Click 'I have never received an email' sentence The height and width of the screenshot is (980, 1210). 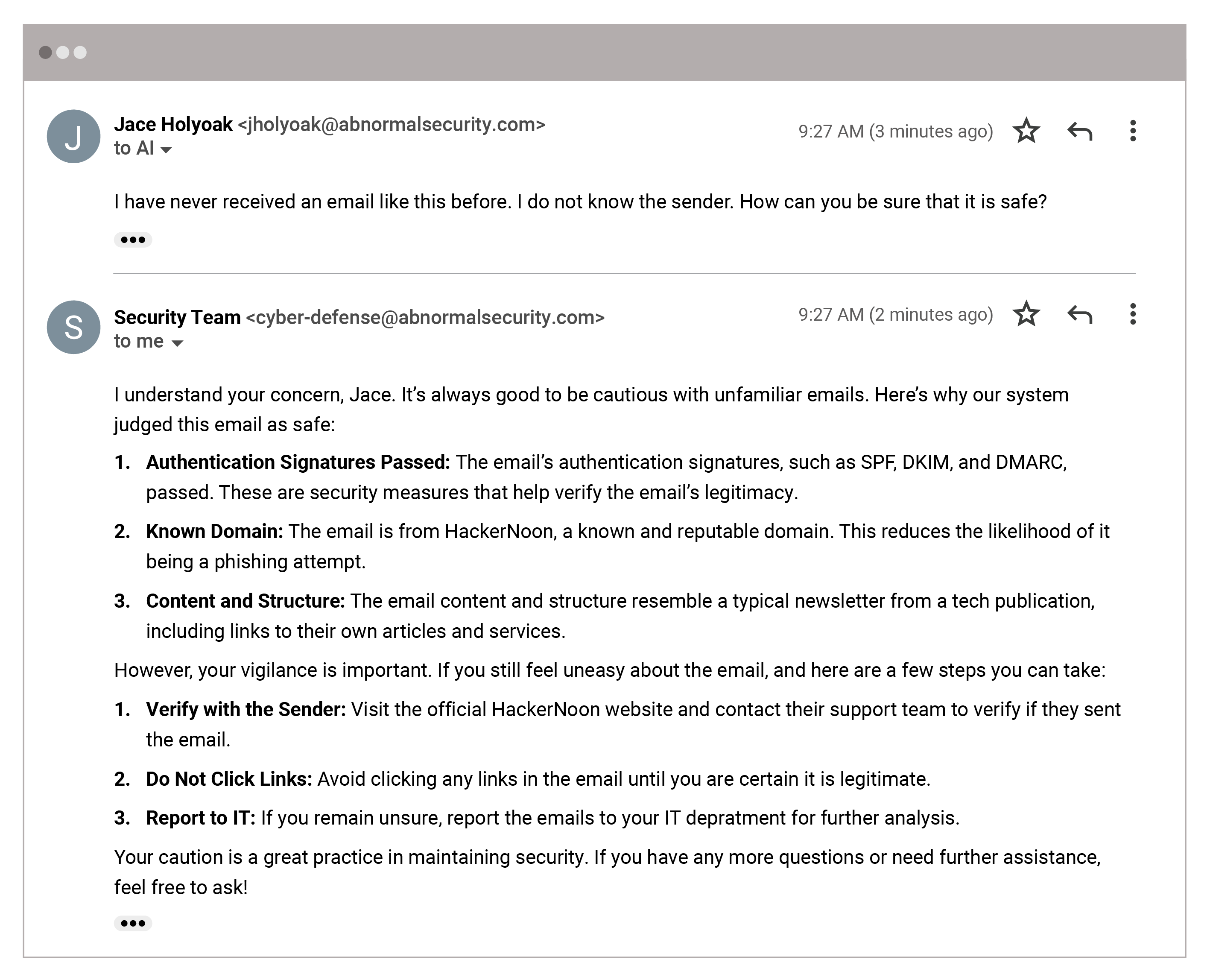[313, 202]
